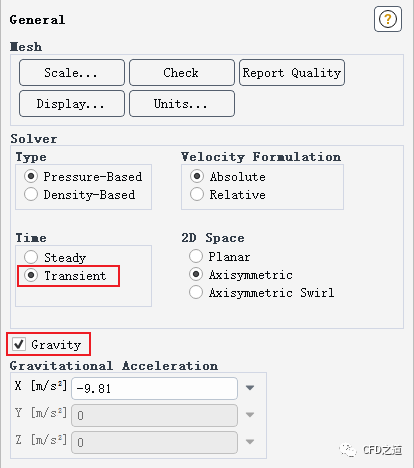This screenshot has height=468, width=414.
Task: Open the Display... mesh dialog
Action: [x=72, y=104]
